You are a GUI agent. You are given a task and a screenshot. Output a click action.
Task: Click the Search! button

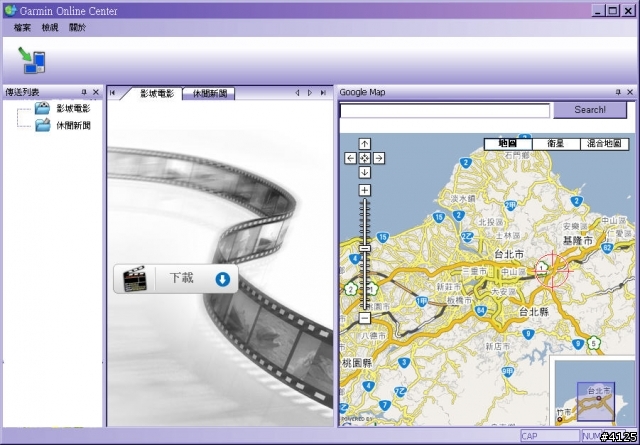pyautogui.click(x=590, y=110)
